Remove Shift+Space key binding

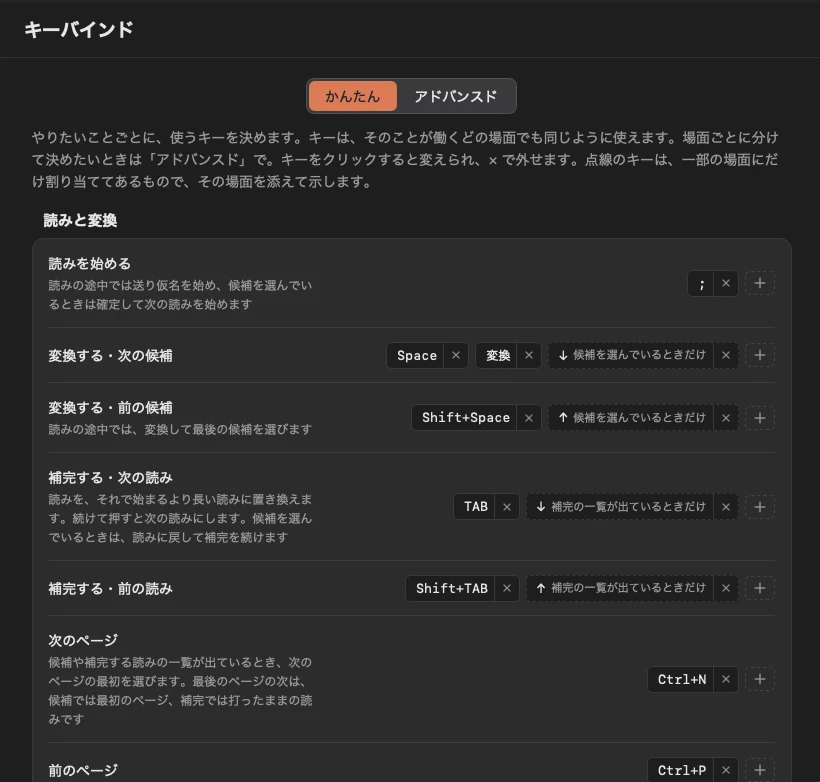tap(529, 418)
